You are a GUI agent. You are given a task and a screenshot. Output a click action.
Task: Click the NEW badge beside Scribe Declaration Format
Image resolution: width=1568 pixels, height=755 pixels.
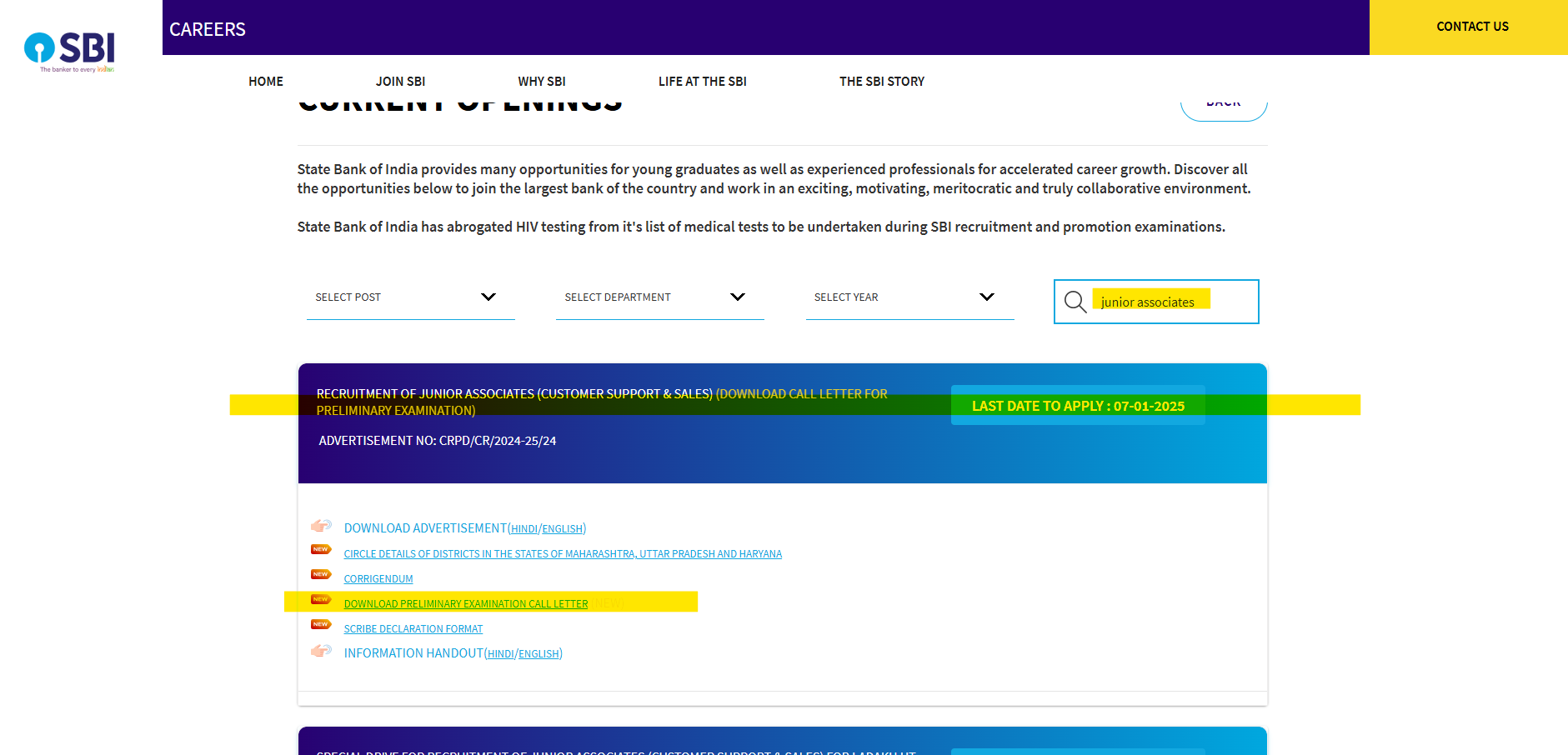coord(321,624)
